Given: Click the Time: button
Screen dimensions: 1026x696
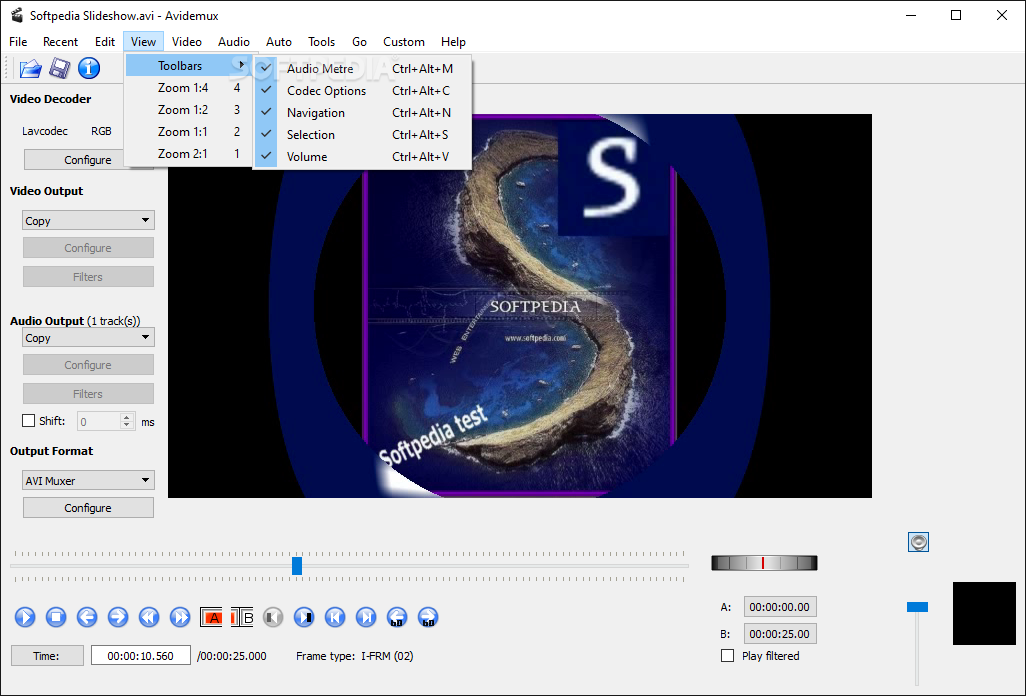Looking at the screenshot, I should pos(47,655).
